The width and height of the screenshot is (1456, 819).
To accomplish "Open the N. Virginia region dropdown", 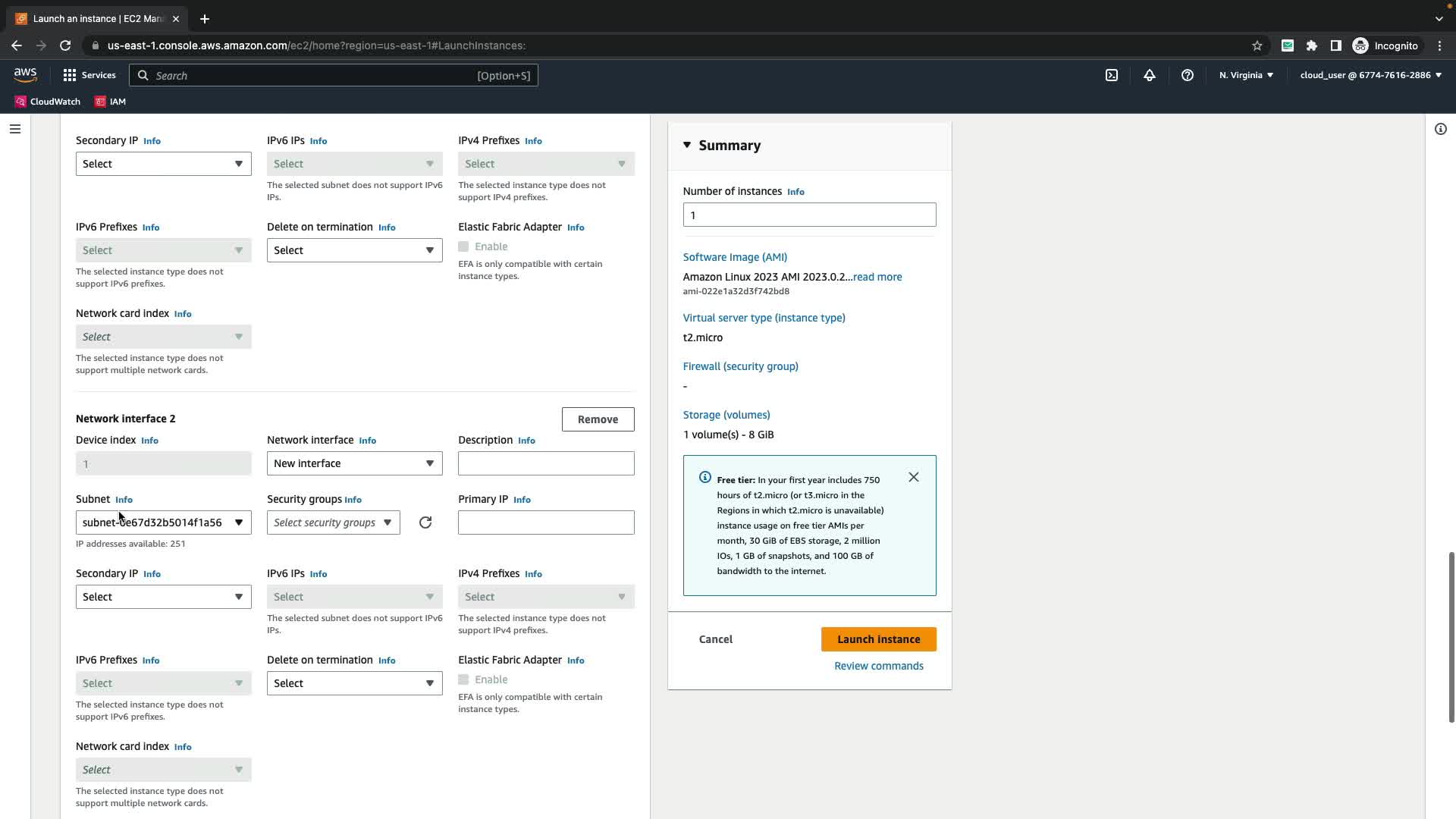I will tap(1246, 75).
